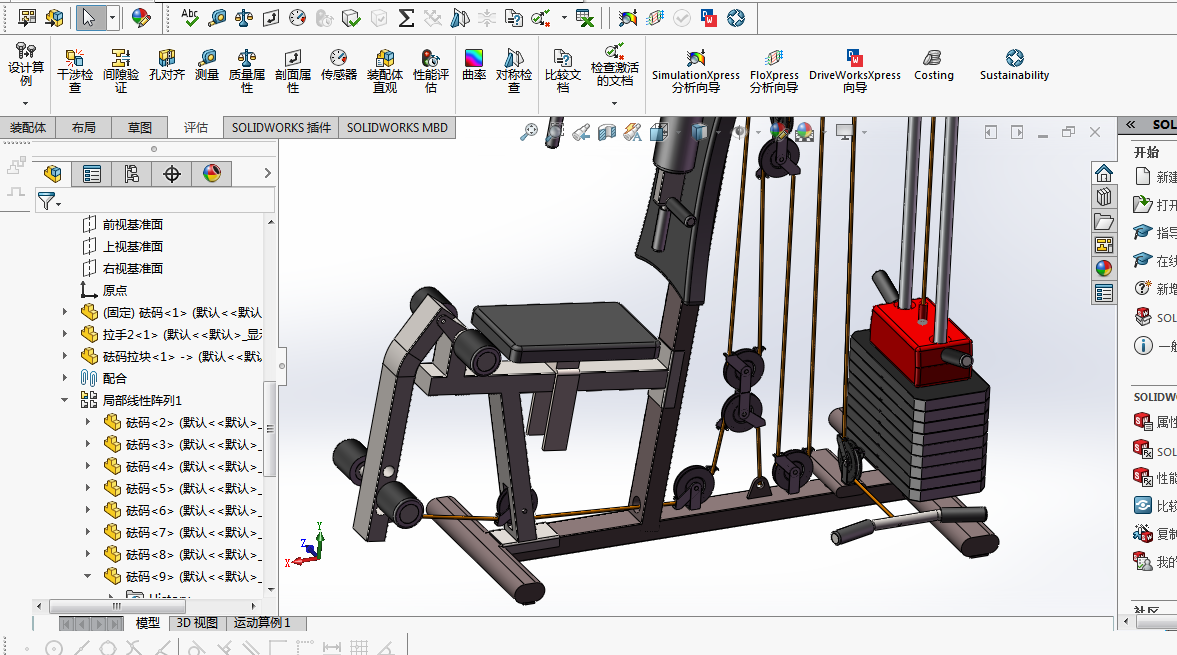Click the feature tree vertical scrollbar

pos(270,429)
